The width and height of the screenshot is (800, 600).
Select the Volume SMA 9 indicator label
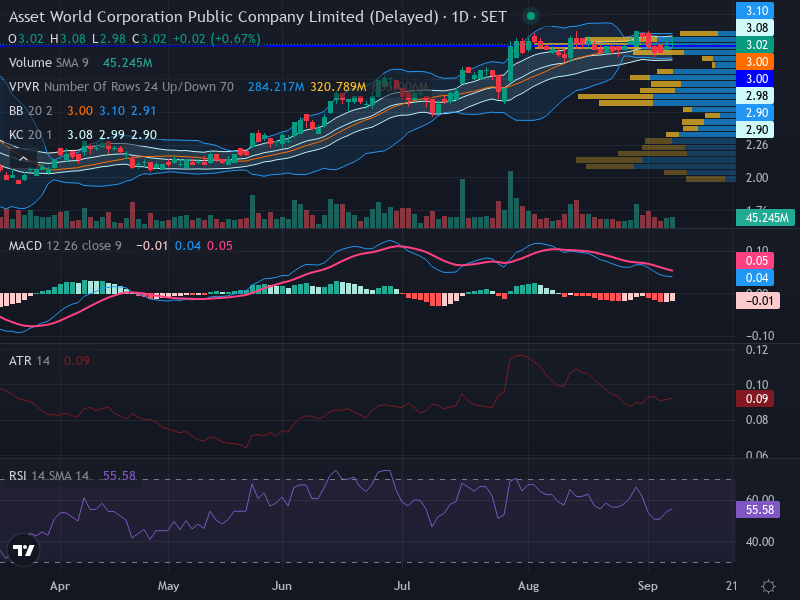tap(48, 63)
